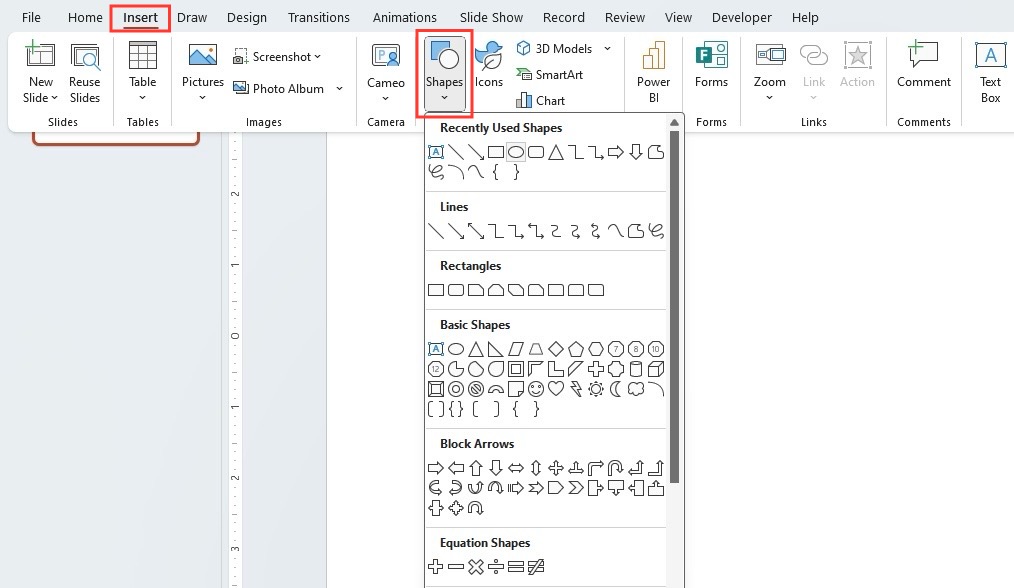Image resolution: width=1014 pixels, height=588 pixels.
Task: Select the Pentagon in Basic Shapes
Action: pyautogui.click(x=576, y=349)
